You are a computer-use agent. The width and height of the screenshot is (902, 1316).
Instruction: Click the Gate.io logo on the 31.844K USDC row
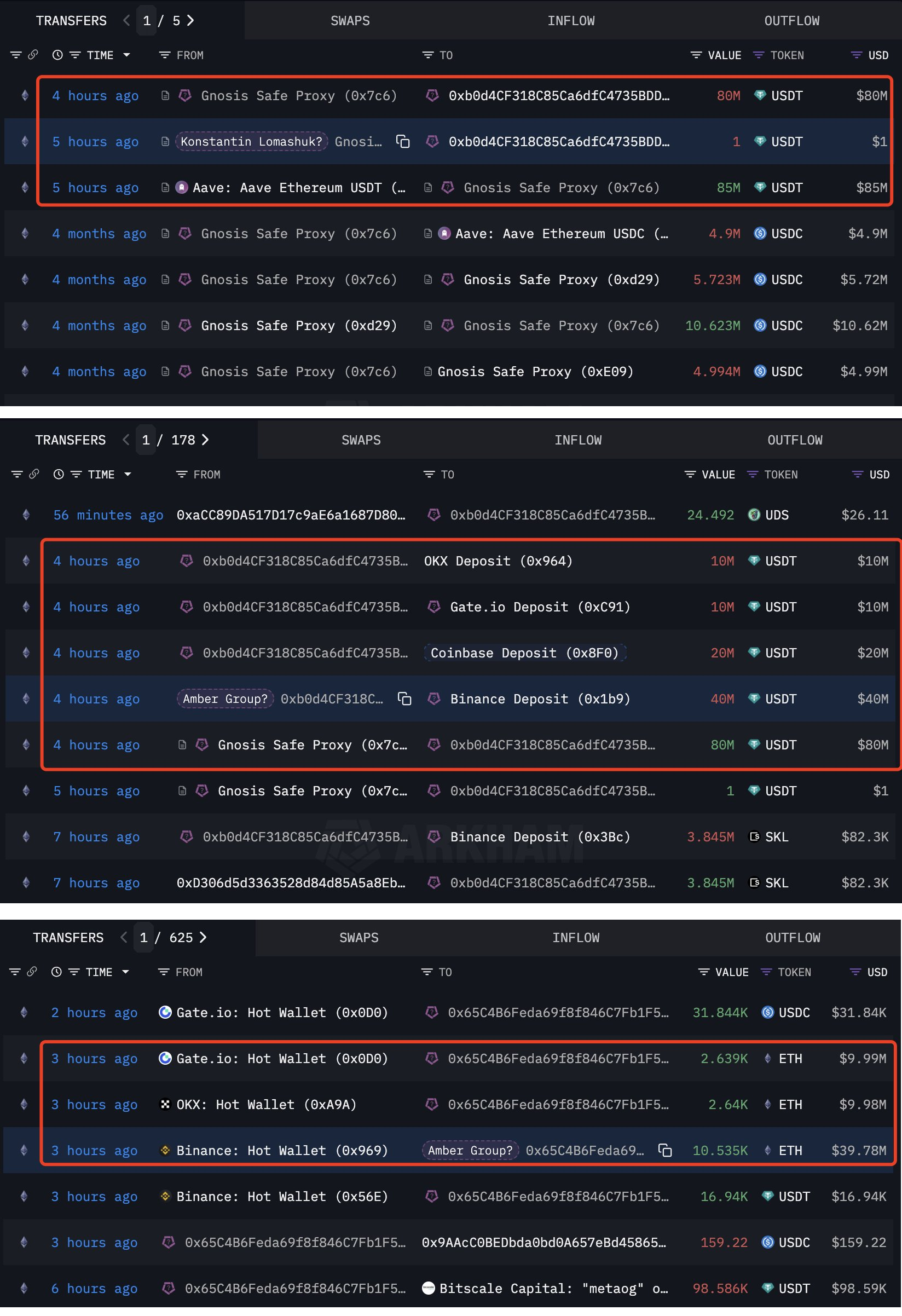click(x=165, y=1013)
